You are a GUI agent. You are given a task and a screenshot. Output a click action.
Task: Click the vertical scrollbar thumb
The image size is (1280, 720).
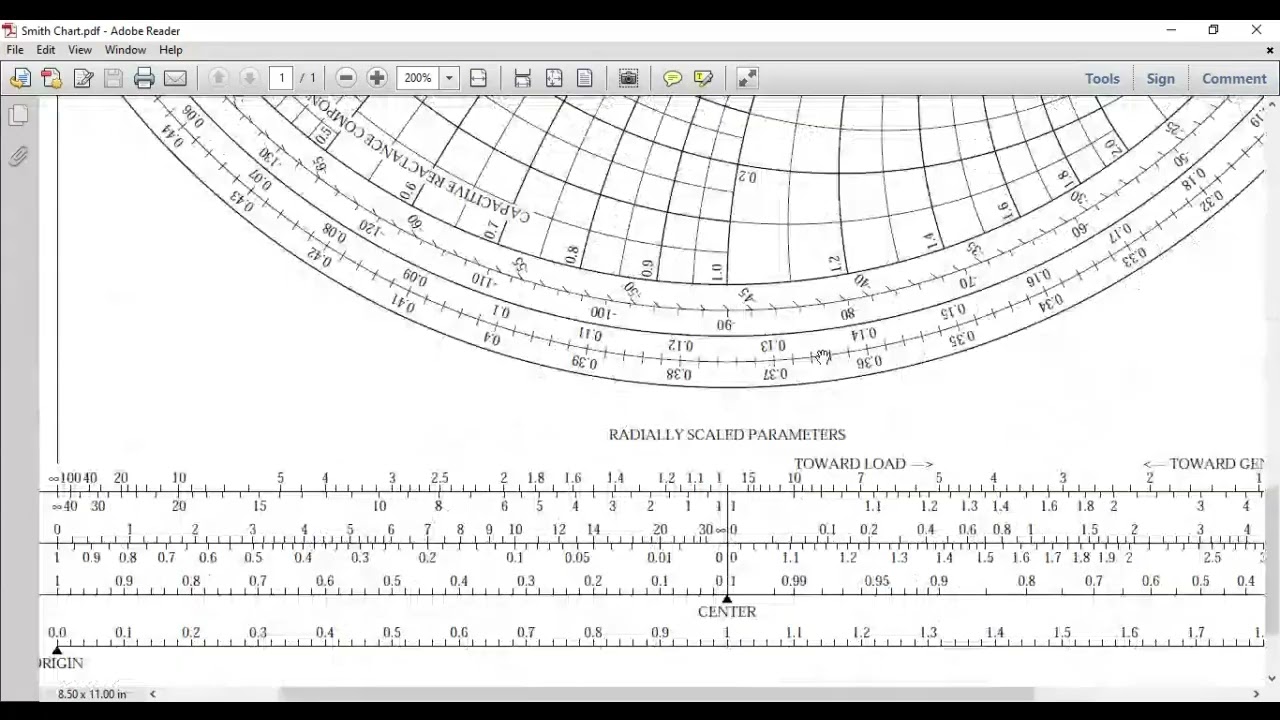(1272, 558)
